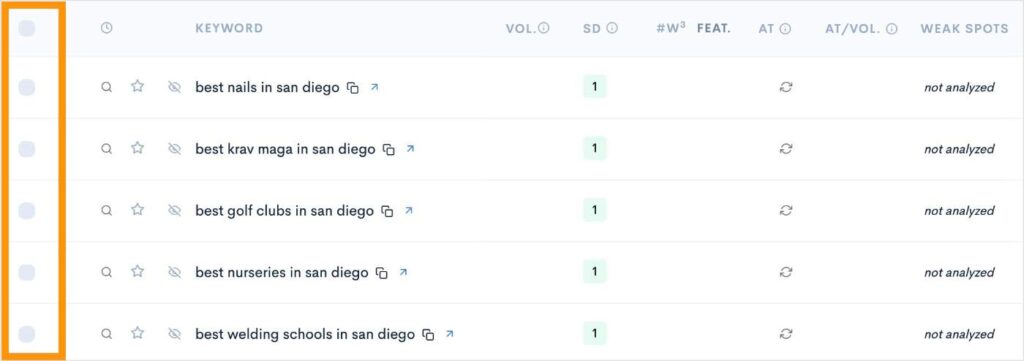Click the info icon next to VOL.
1024x361 pixels.
[x=544, y=28]
